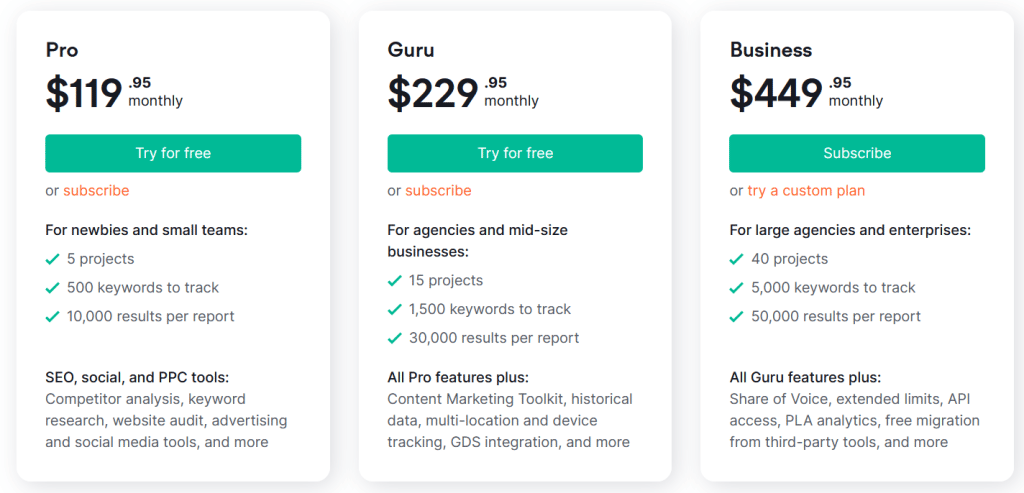Open the Pro plan subscribe link
This screenshot has height=493, width=1024.
tap(96, 191)
